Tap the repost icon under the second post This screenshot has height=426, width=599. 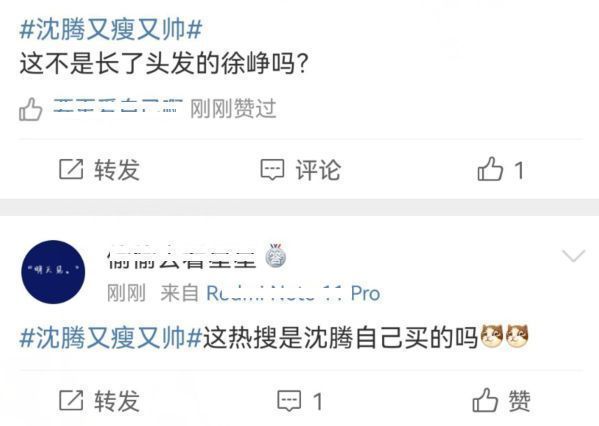tap(71, 400)
